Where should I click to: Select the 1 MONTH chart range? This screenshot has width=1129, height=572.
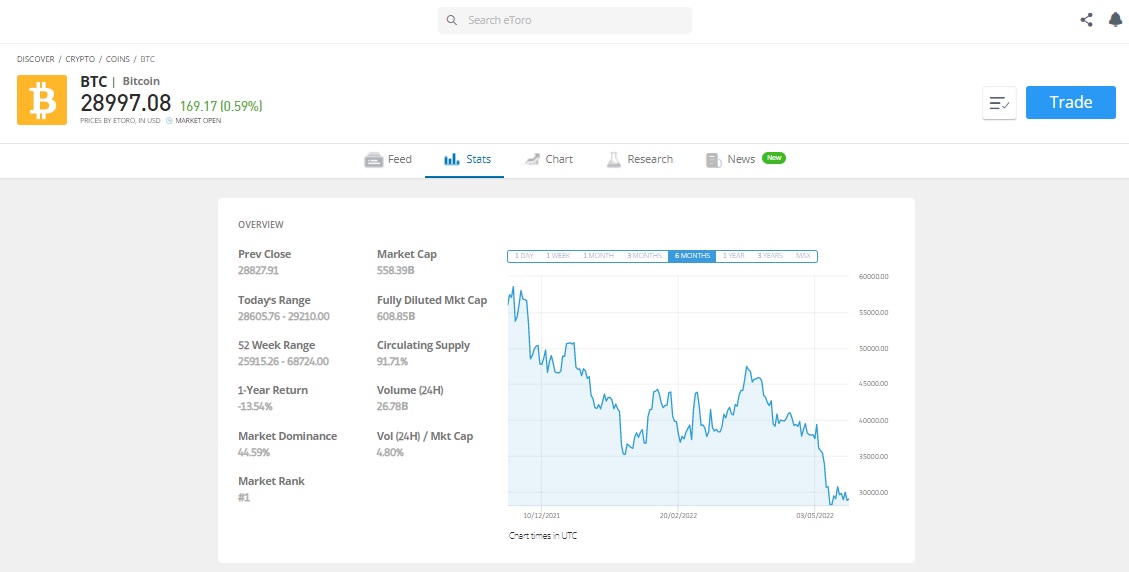tap(598, 256)
